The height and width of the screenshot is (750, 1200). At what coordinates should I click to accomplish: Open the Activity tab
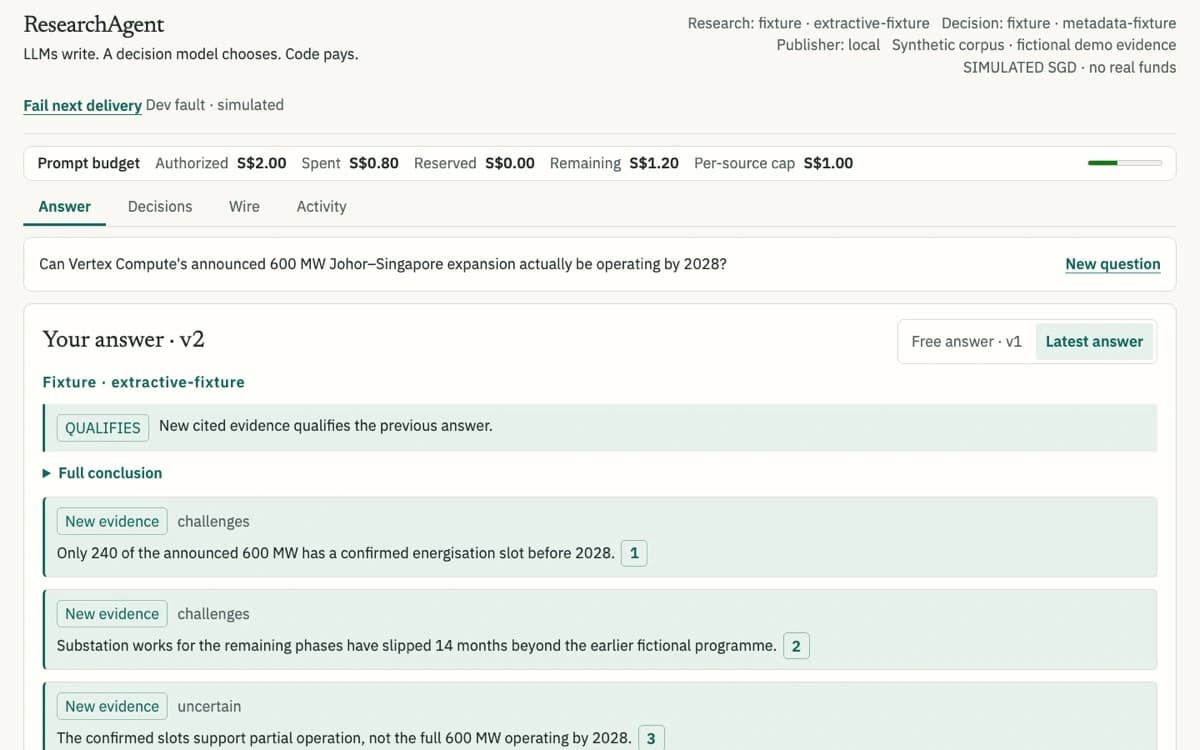(x=321, y=206)
